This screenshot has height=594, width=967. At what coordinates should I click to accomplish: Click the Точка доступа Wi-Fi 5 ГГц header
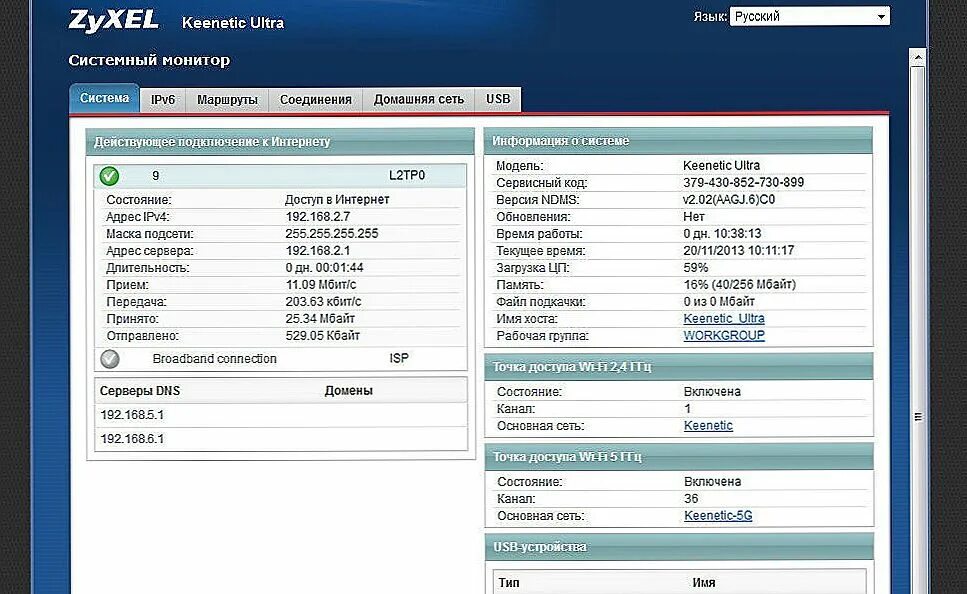pyautogui.click(x=678, y=456)
